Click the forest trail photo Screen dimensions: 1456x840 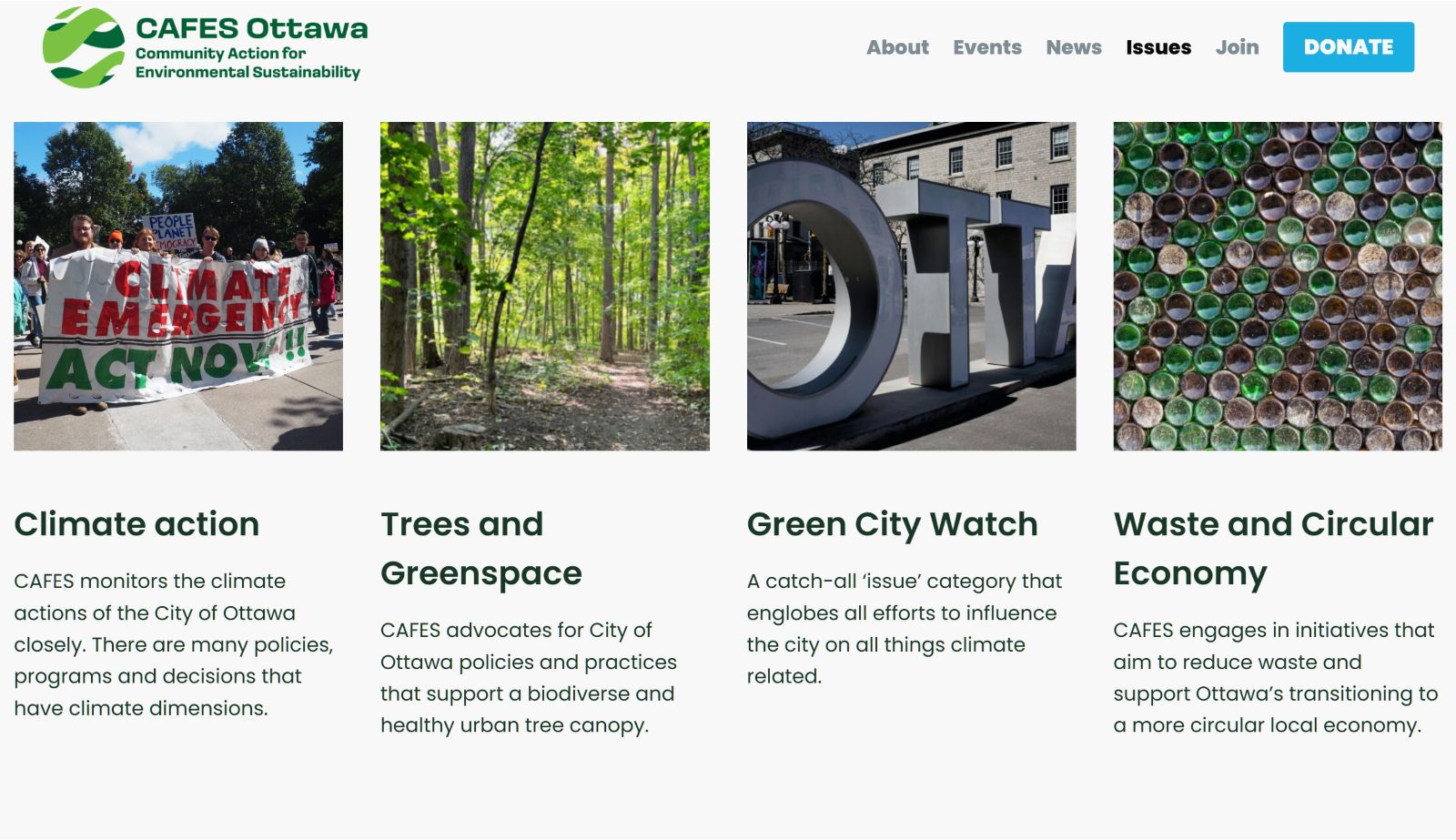pos(544,287)
